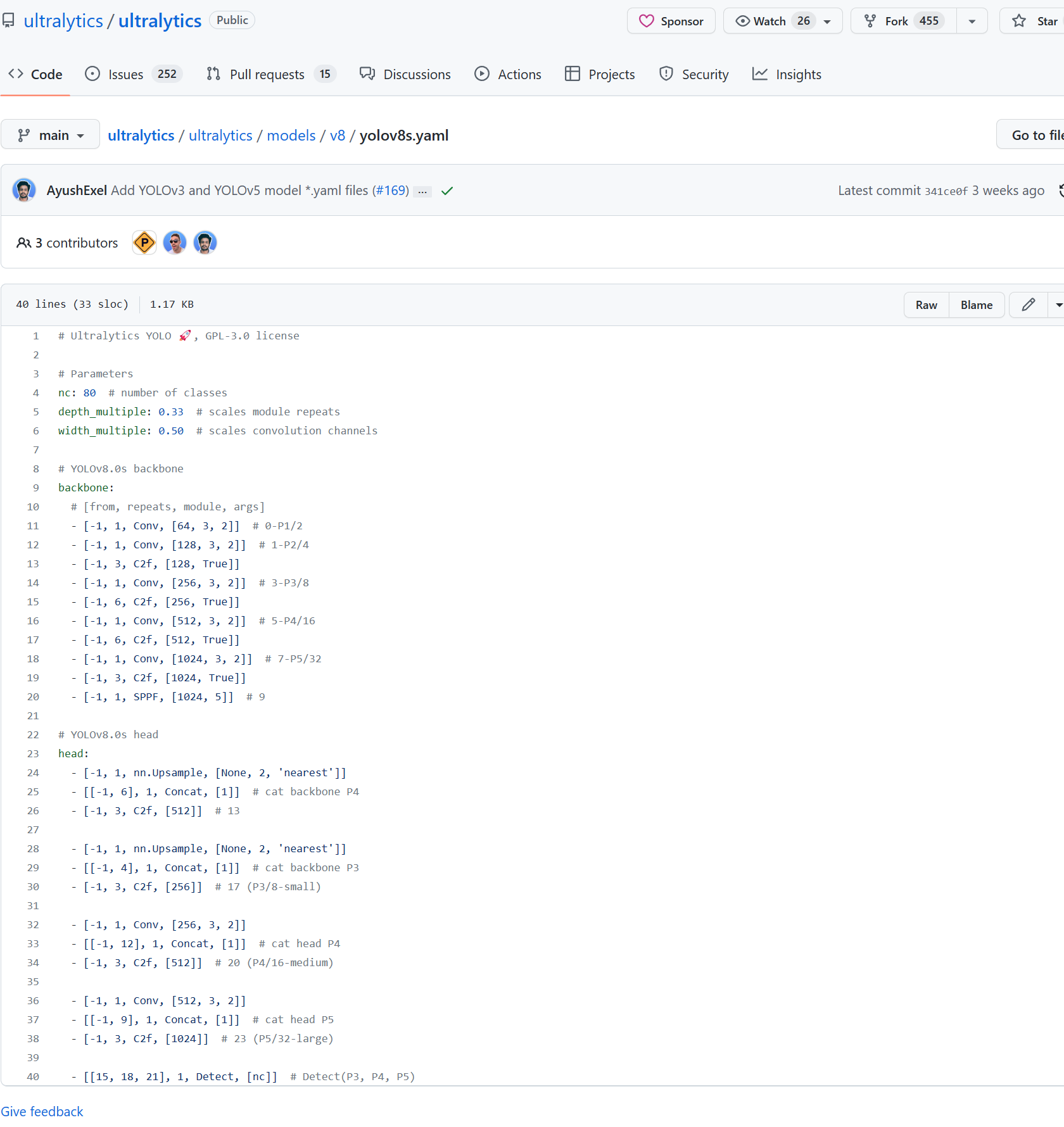Screen dimensions: 1064x1127
Task: Go to the Actions tab
Action: [508, 74]
